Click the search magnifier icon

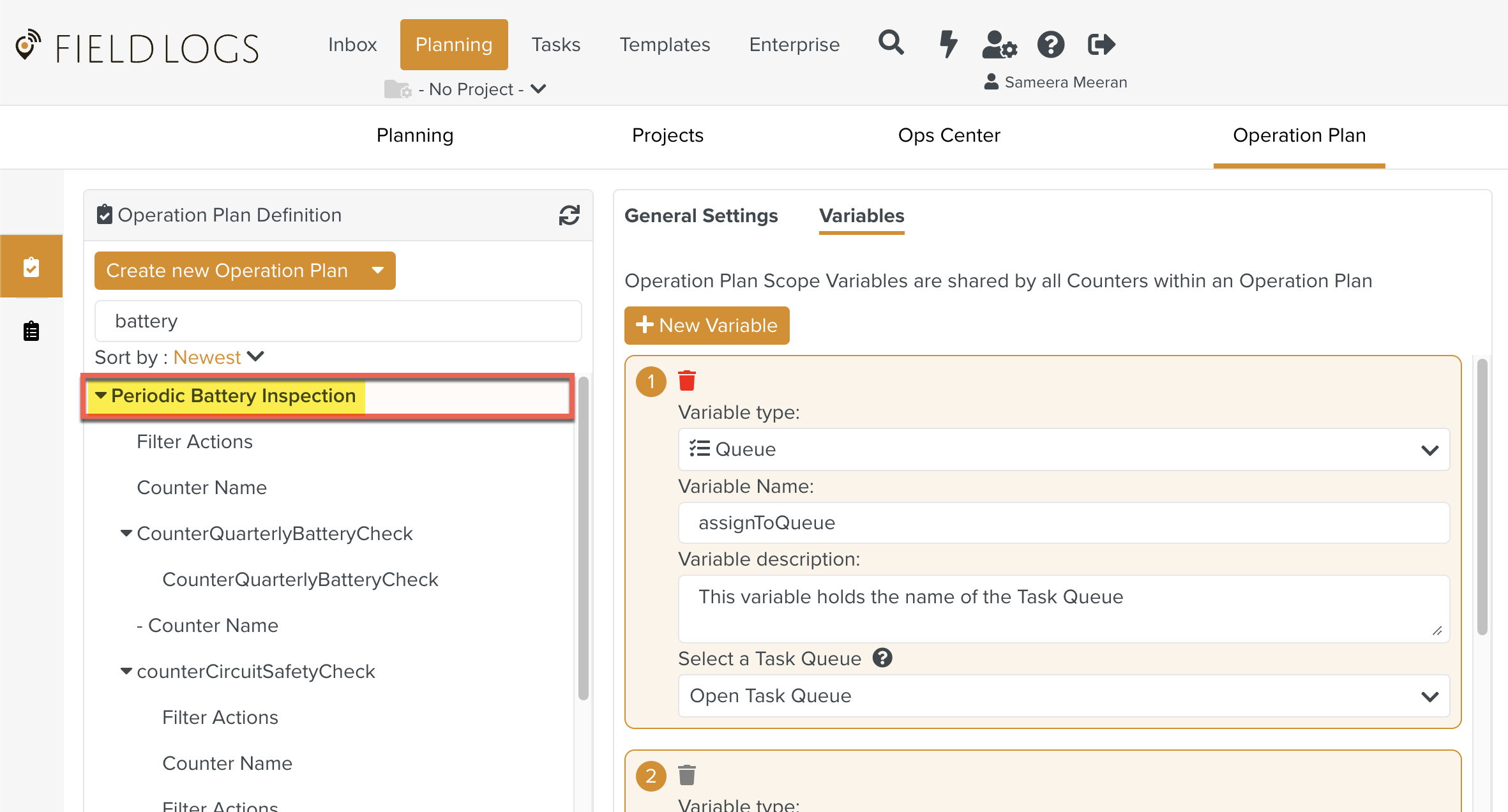(x=891, y=44)
